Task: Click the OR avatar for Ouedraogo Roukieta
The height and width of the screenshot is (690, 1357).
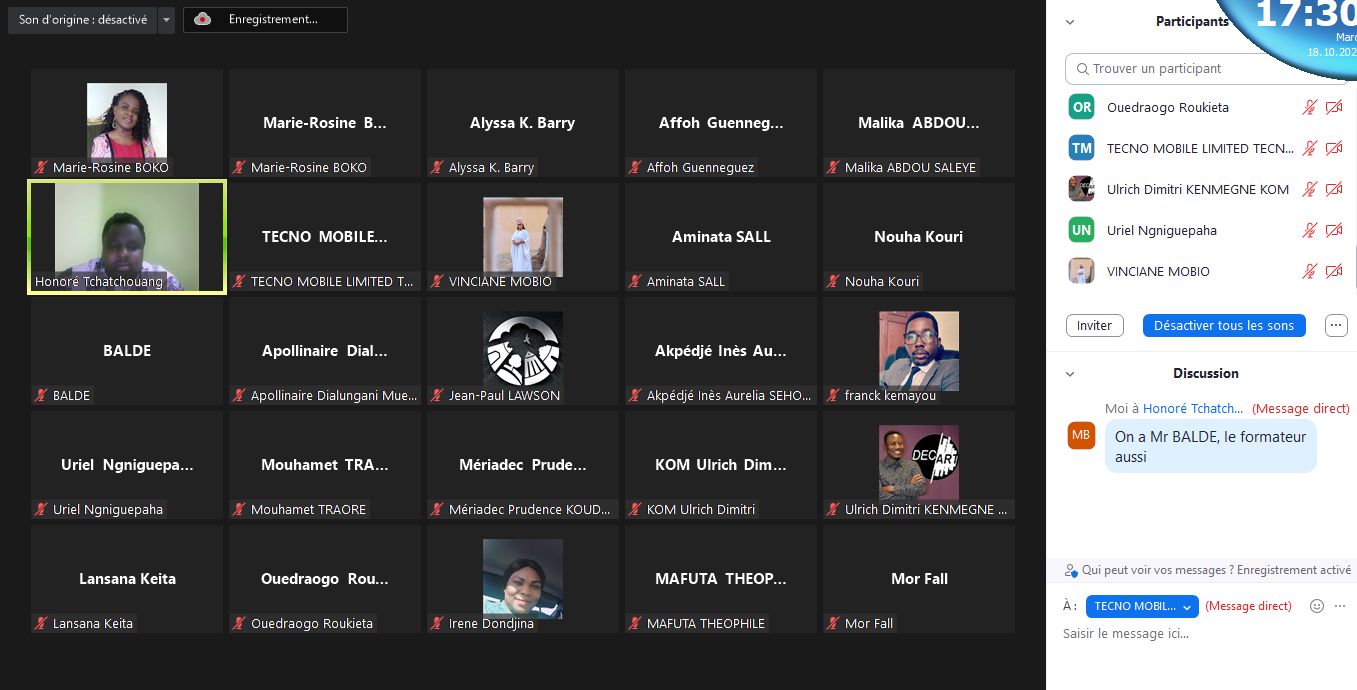Action: [x=1081, y=107]
